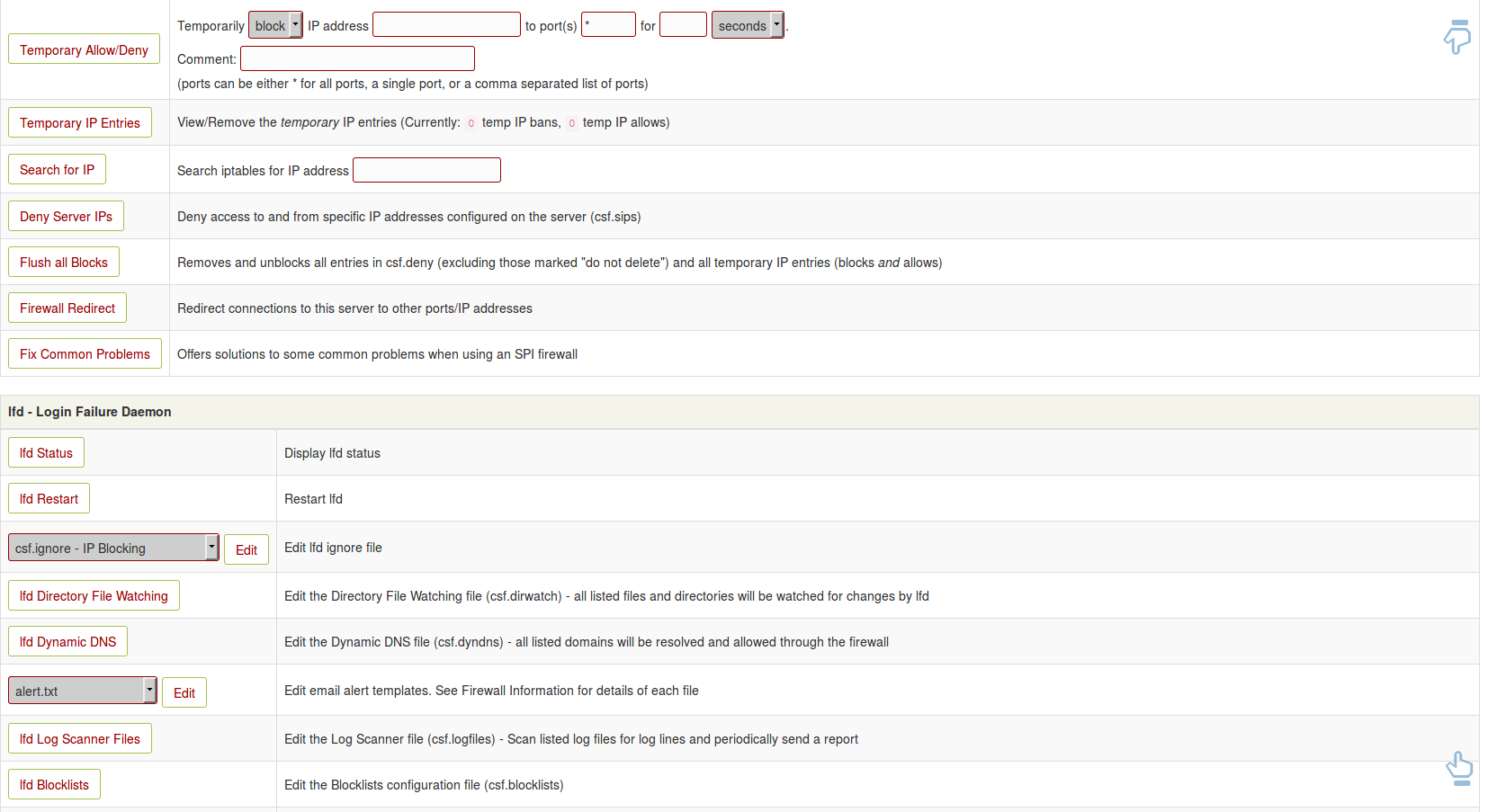The height and width of the screenshot is (812, 1488).
Task: Open Firewall Redirect settings
Action: (x=67, y=308)
